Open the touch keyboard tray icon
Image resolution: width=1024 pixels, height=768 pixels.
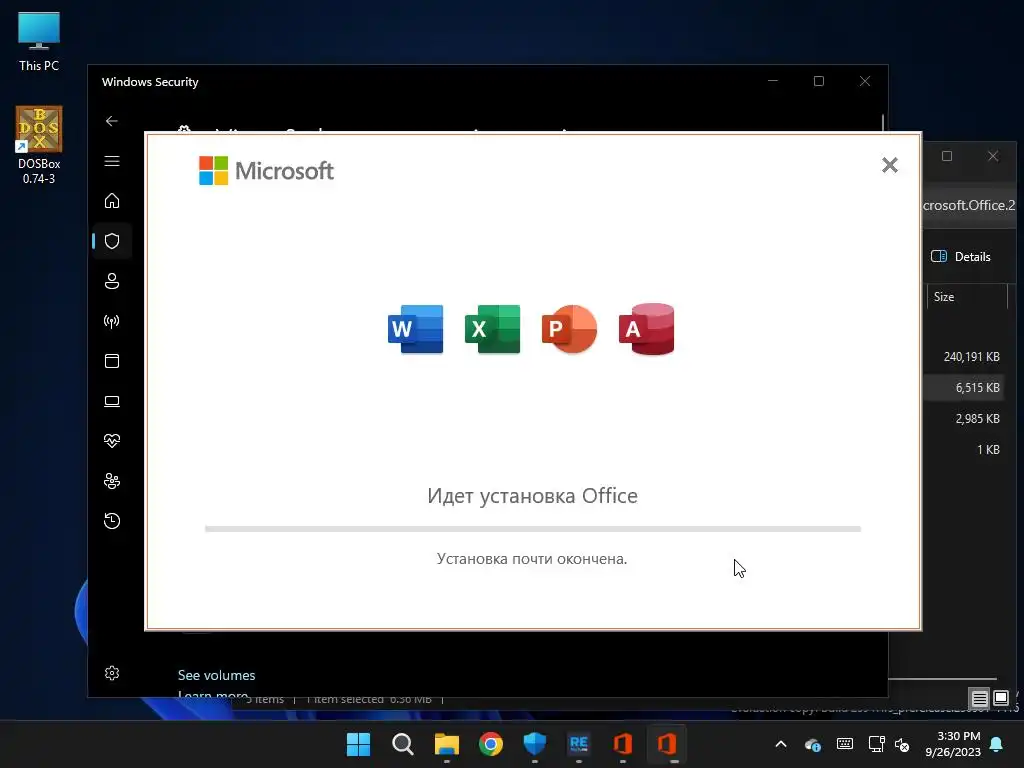click(x=844, y=744)
